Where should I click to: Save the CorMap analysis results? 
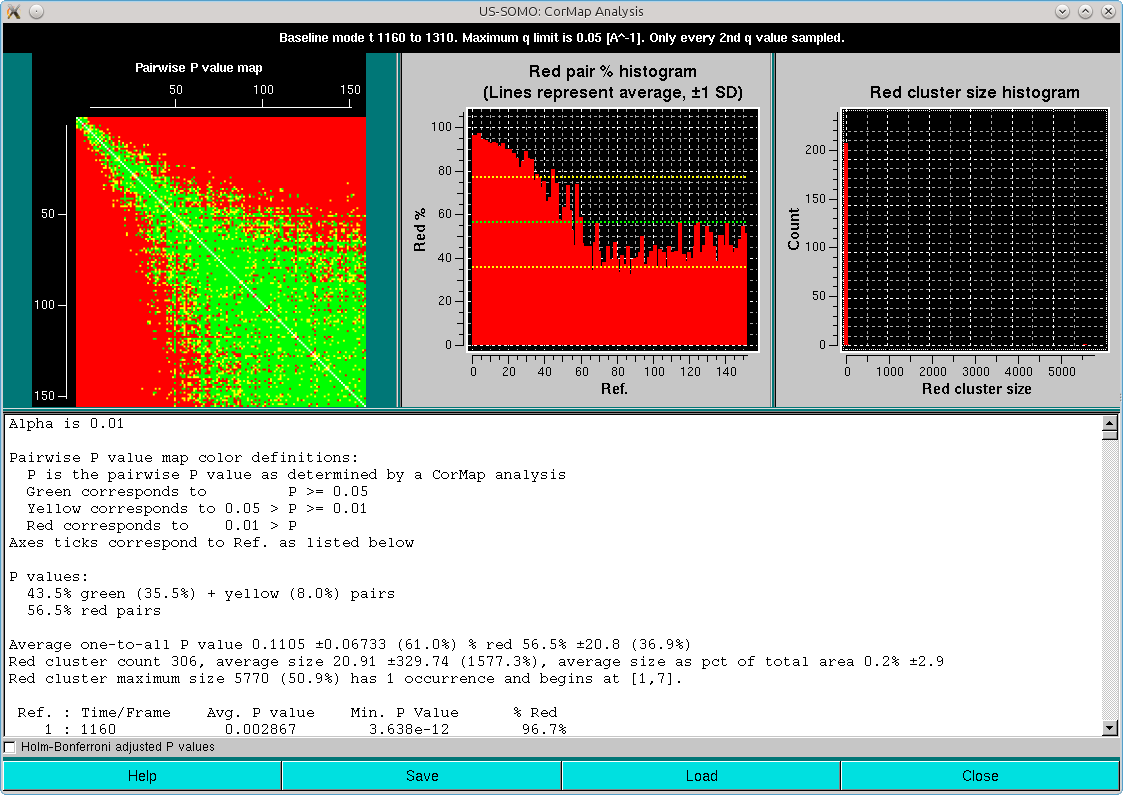click(421, 775)
